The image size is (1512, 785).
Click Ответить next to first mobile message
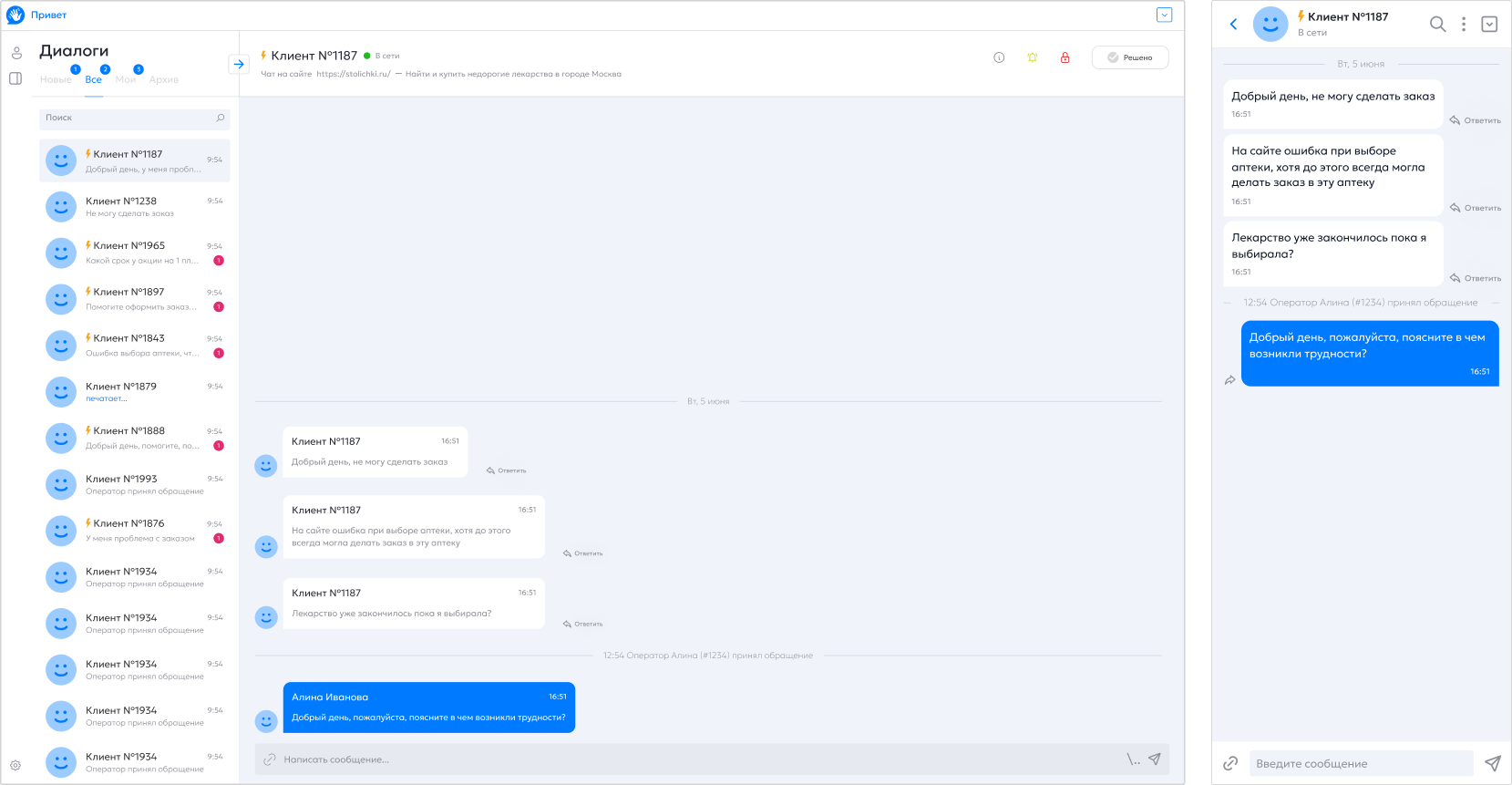click(x=1476, y=120)
